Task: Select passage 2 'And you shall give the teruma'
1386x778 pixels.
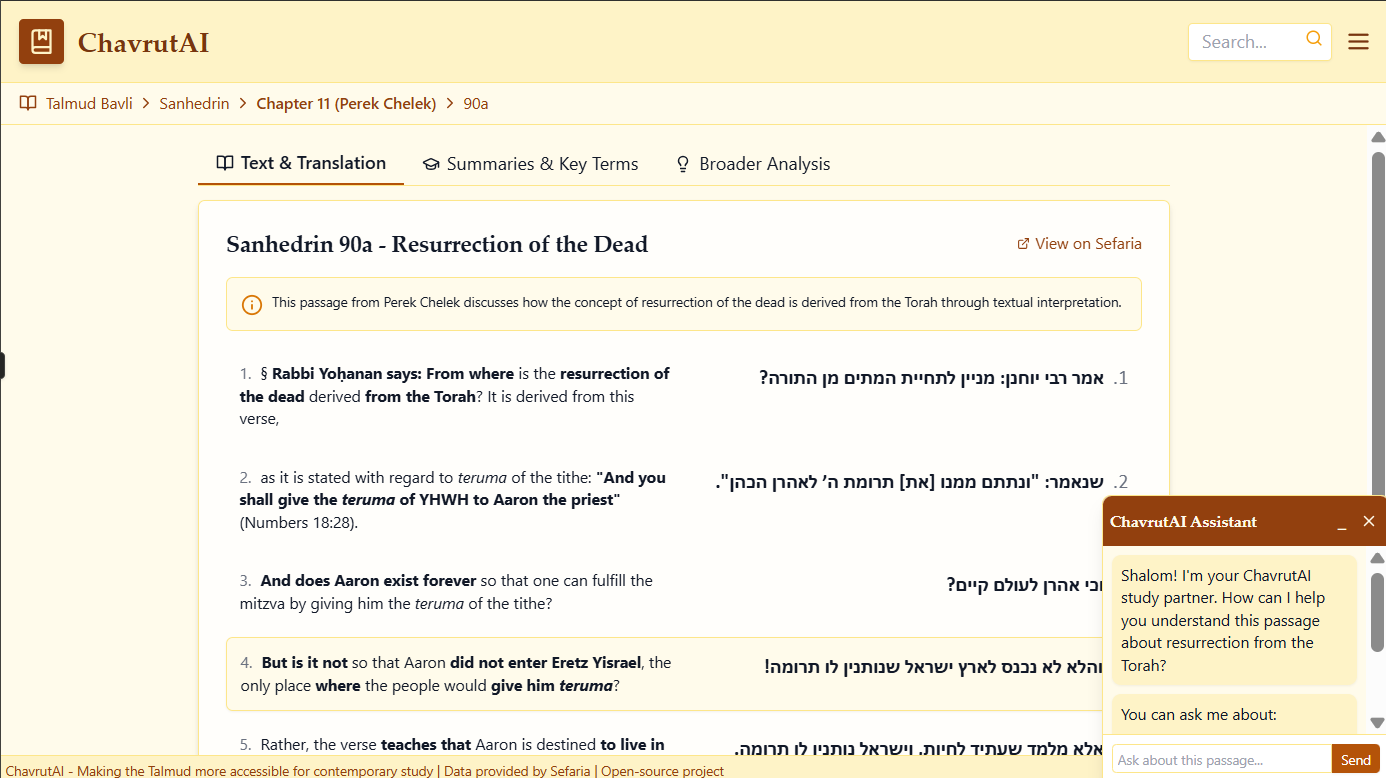Action: [x=452, y=500]
